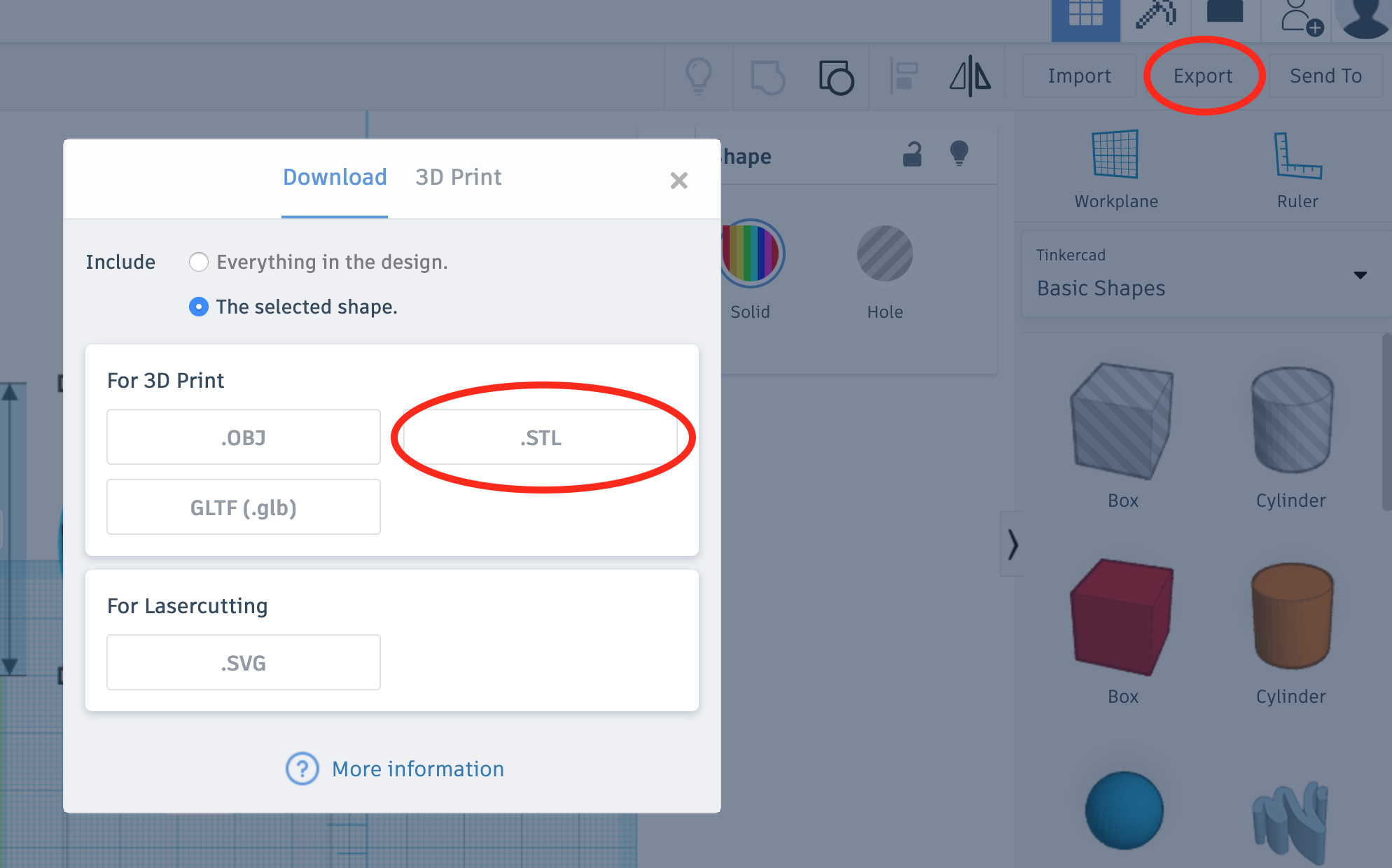
Task: Close the download dialog
Action: coord(678,181)
